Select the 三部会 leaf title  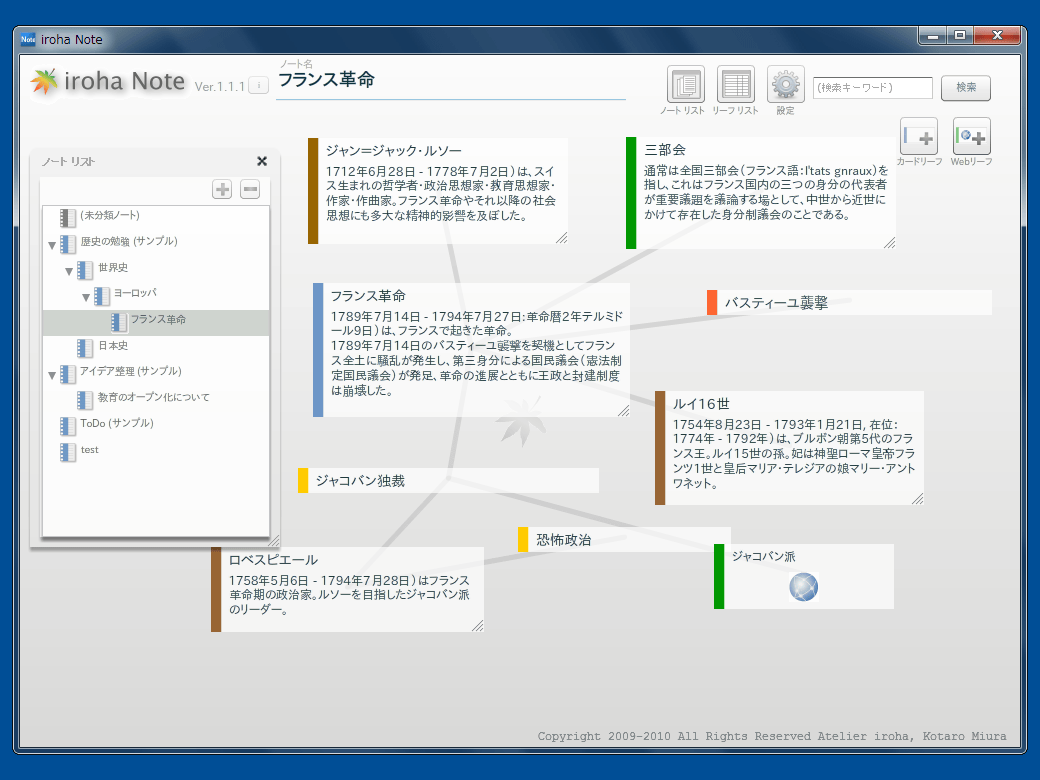click(x=665, y=150)
